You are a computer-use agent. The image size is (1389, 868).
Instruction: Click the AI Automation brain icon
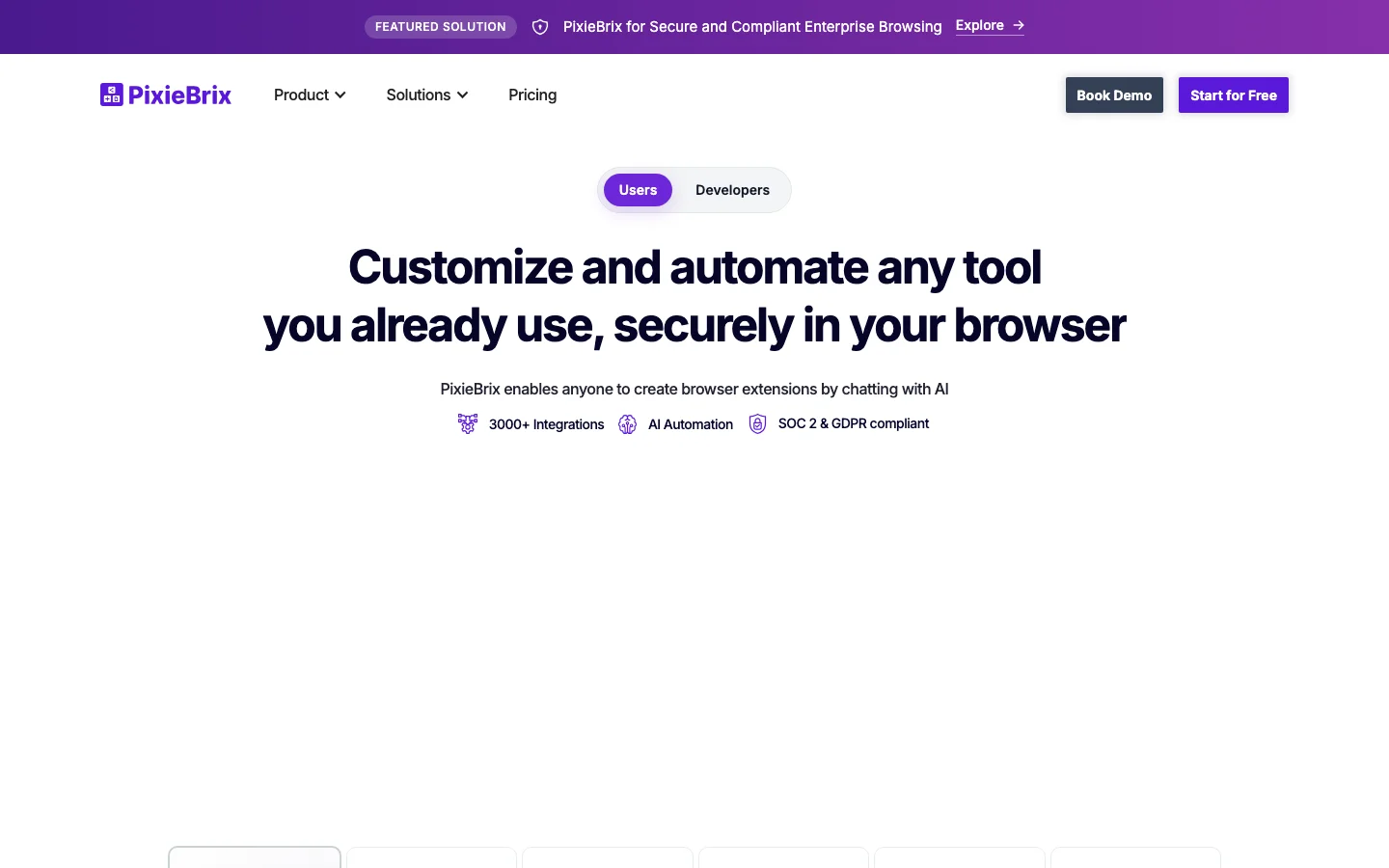[627, 424]
